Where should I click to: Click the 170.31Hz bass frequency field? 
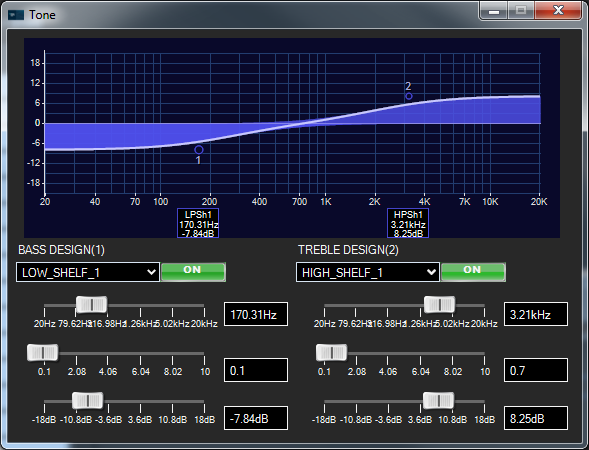256,314
